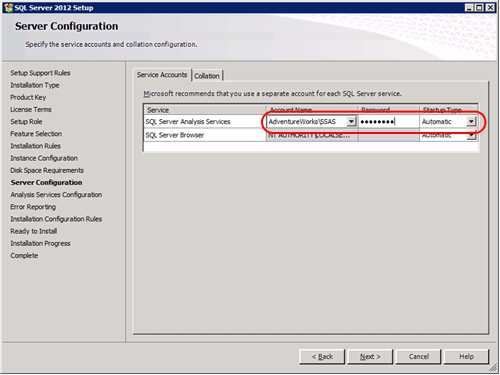500x375 pixels.
Task: Switch to the Service Accounts tab
Action: pos(162,75)
